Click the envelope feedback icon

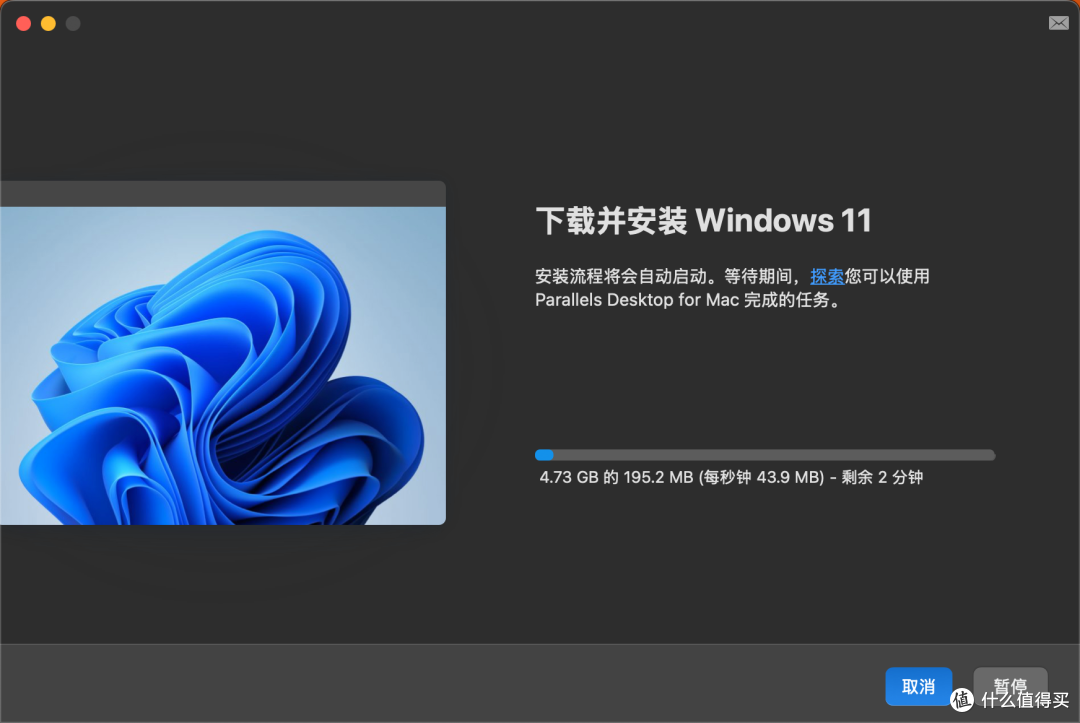(1059, 23)
